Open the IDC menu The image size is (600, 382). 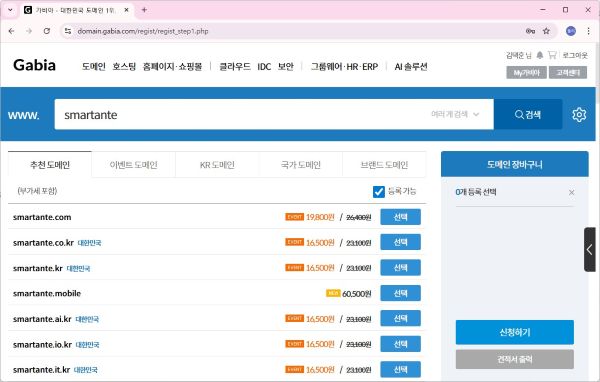(264, 67)
